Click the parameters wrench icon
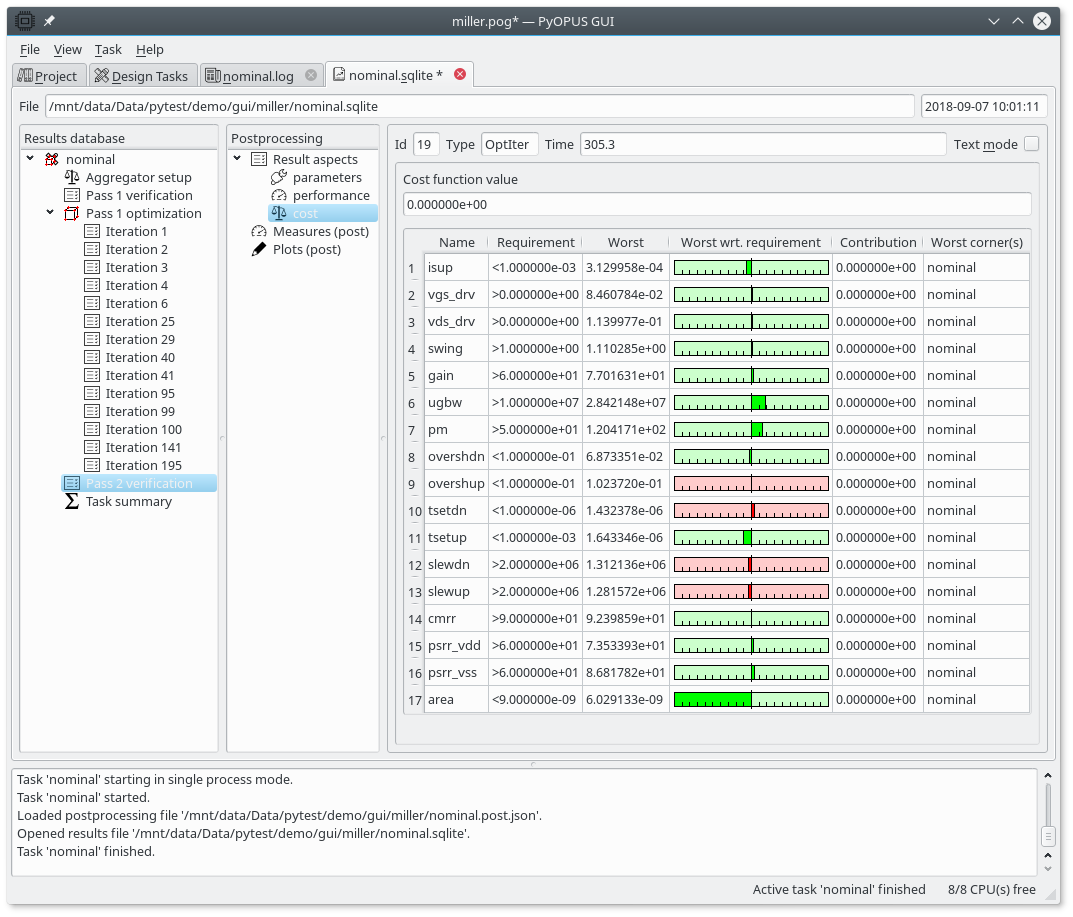Image resolution: width=1073 pixels, height=917 pixels. click(279, 177)
